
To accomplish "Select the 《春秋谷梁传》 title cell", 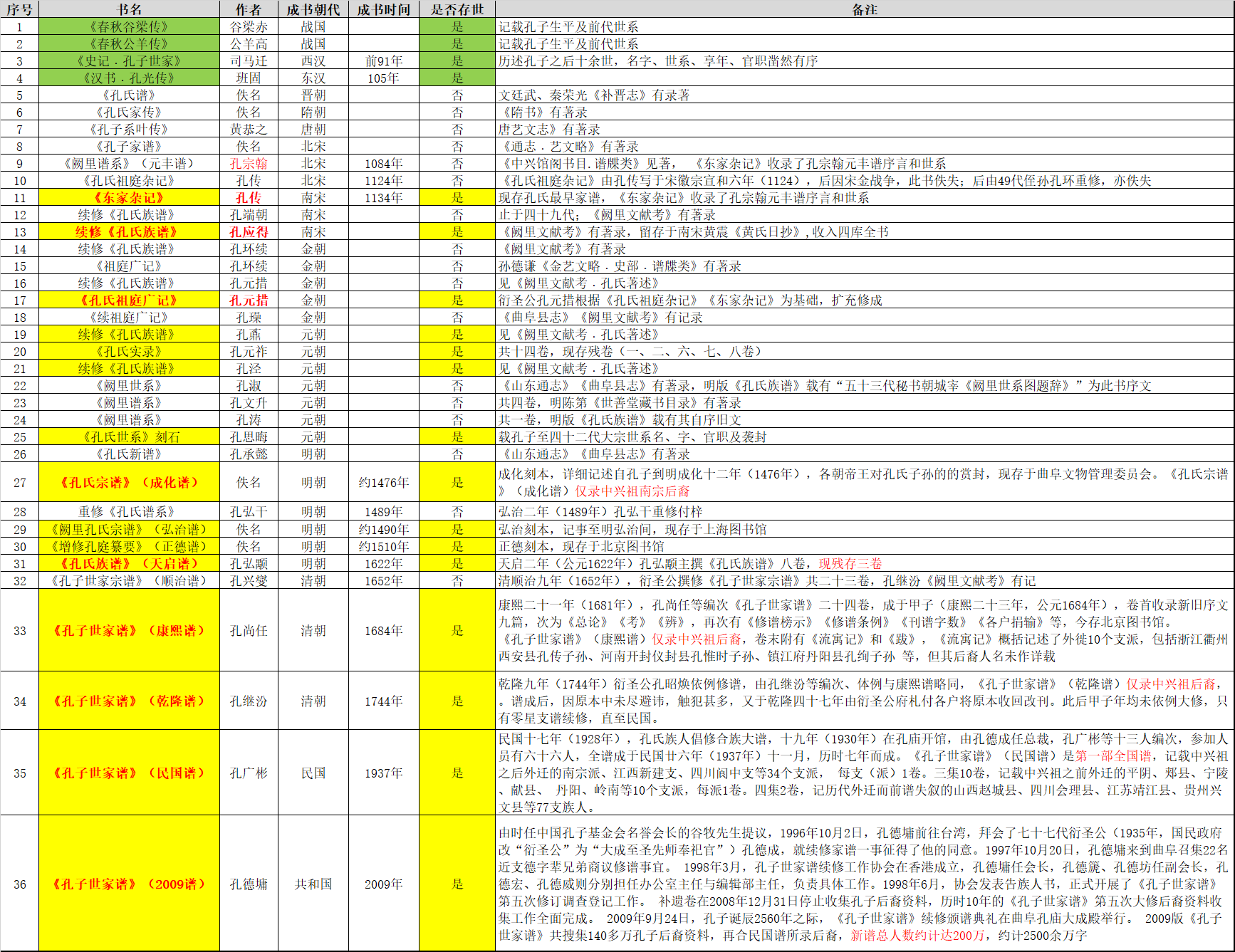I will [129, 27].
